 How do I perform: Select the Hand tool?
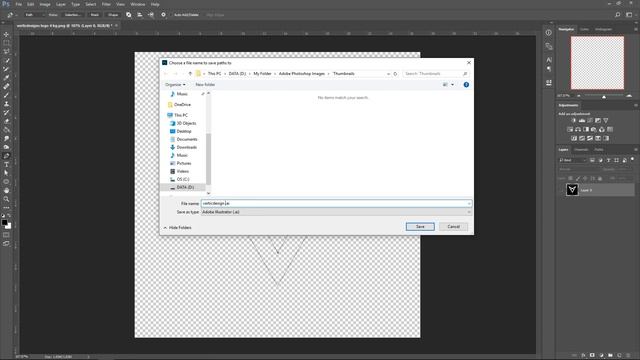click(x=6, y=191)
